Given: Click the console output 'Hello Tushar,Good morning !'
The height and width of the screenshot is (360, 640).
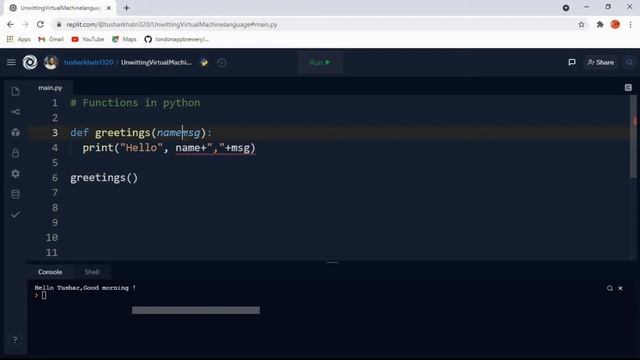Looking at the screenshot, I should pyautogui.click(x=85, y=288).
